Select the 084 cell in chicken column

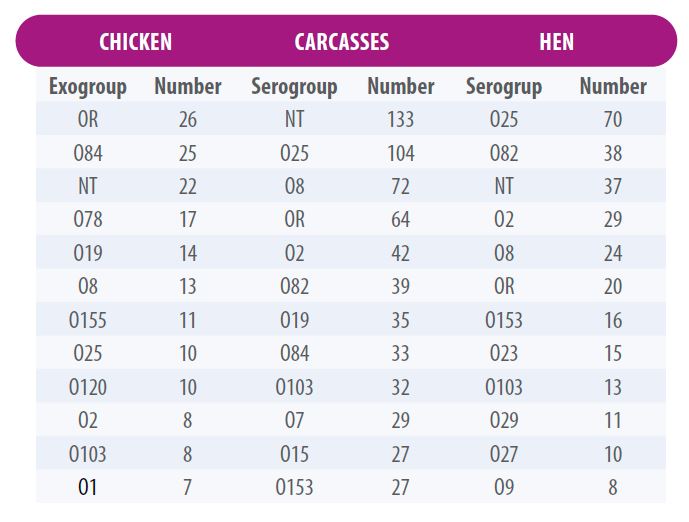click(88, 153)
